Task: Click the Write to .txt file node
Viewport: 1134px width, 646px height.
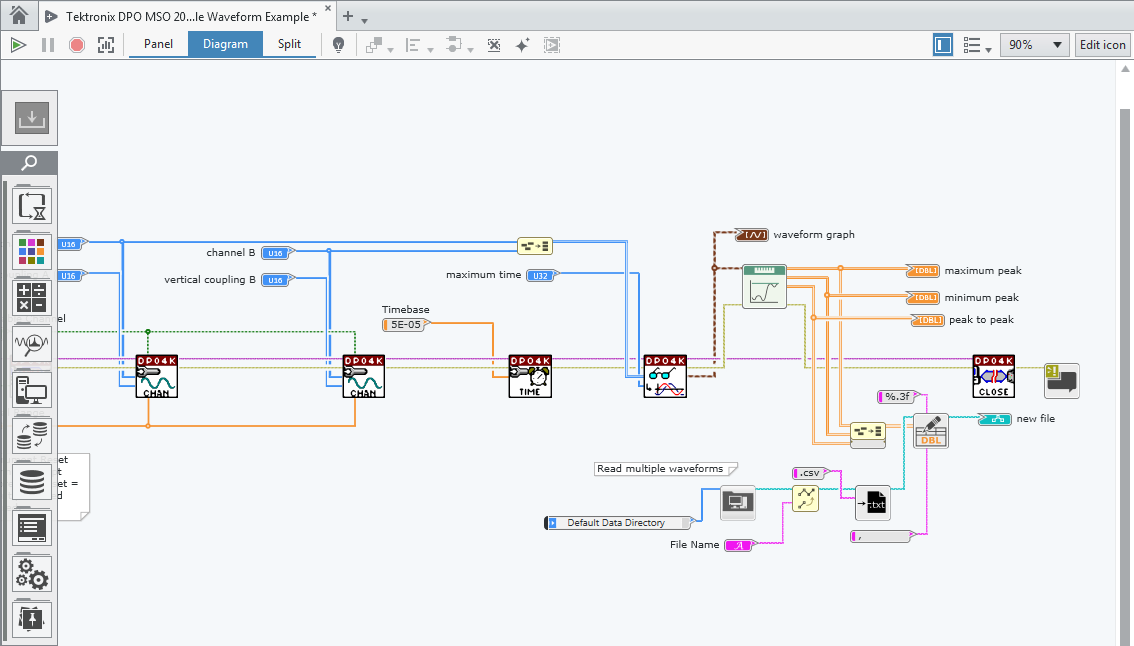Action: tap(872, 504)
